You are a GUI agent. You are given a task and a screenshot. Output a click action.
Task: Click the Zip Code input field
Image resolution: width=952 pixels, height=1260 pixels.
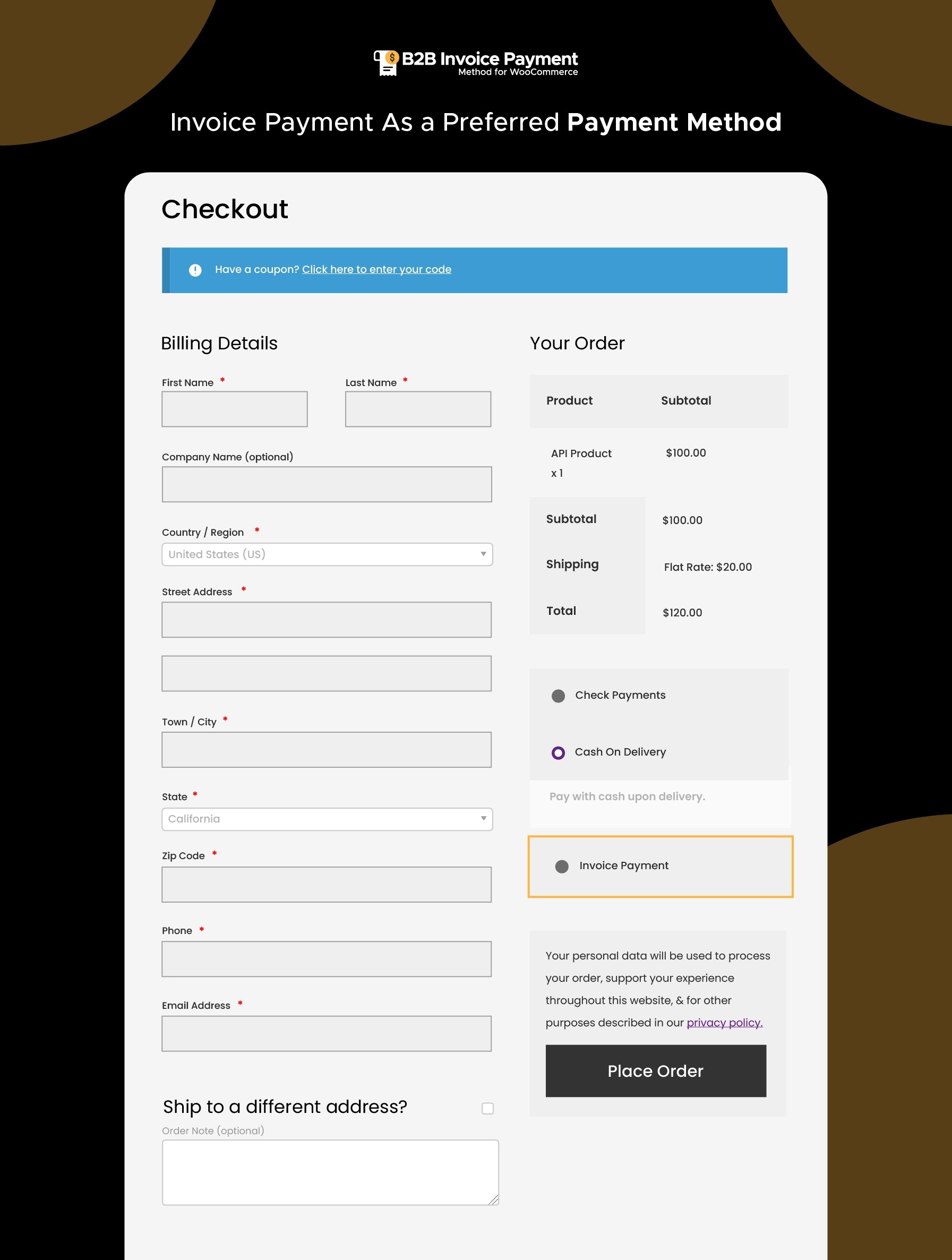(326, 884)
